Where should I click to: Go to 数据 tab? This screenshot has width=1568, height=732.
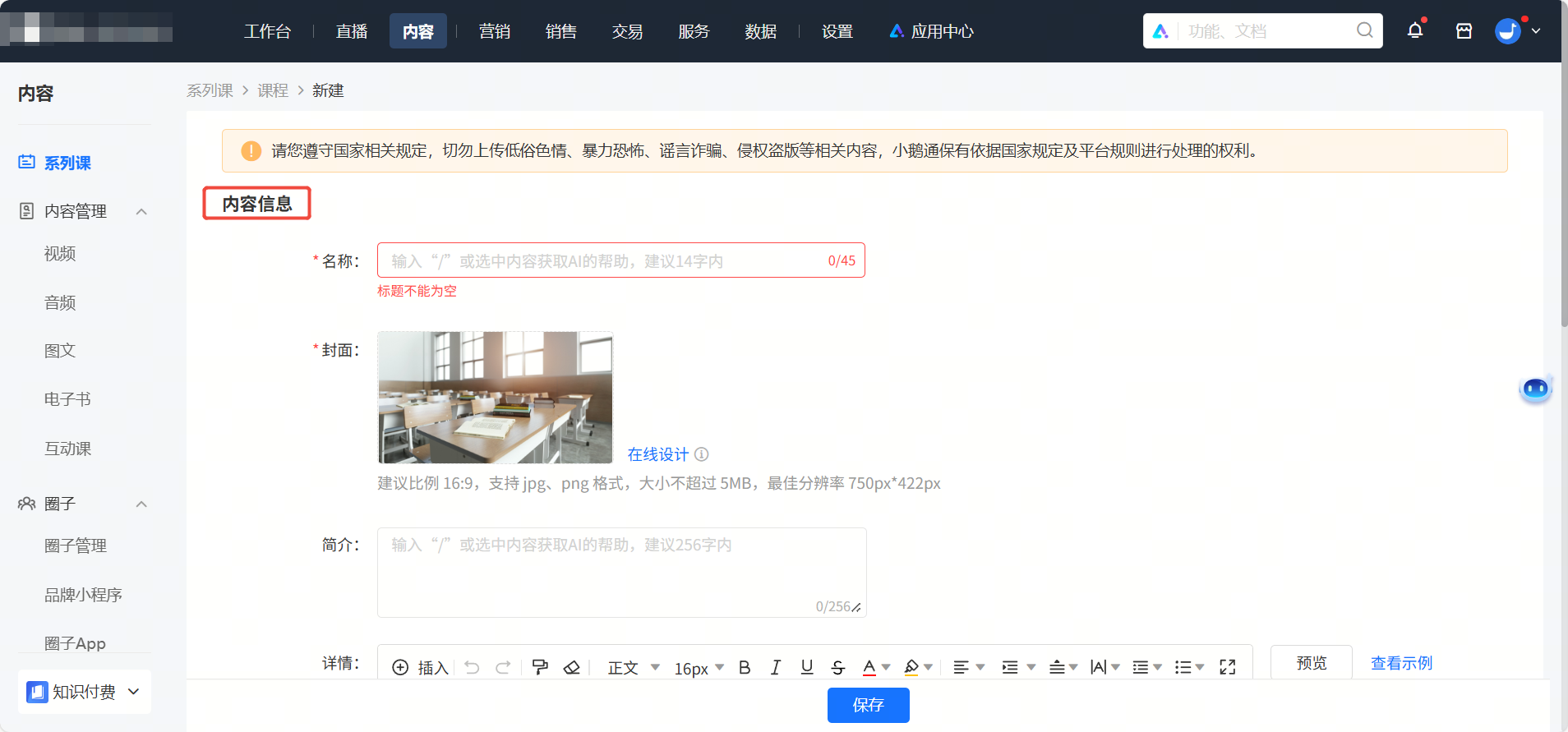[x=761, y=31]
